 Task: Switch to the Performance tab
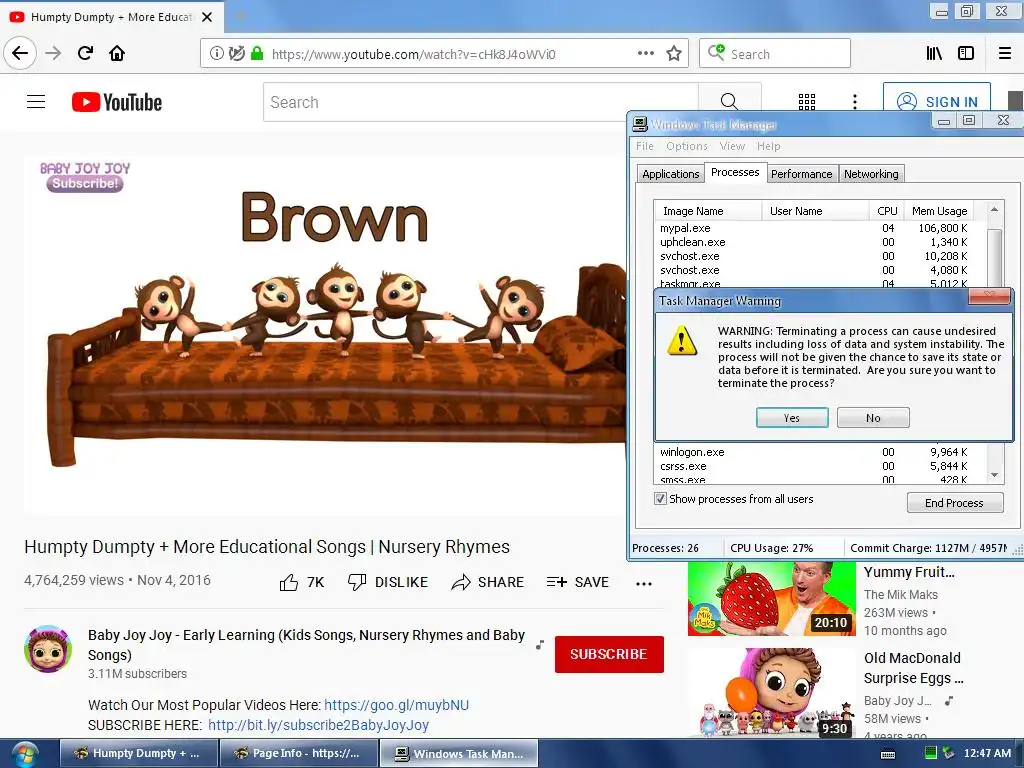pyautogui.click(x=801, y=174)
